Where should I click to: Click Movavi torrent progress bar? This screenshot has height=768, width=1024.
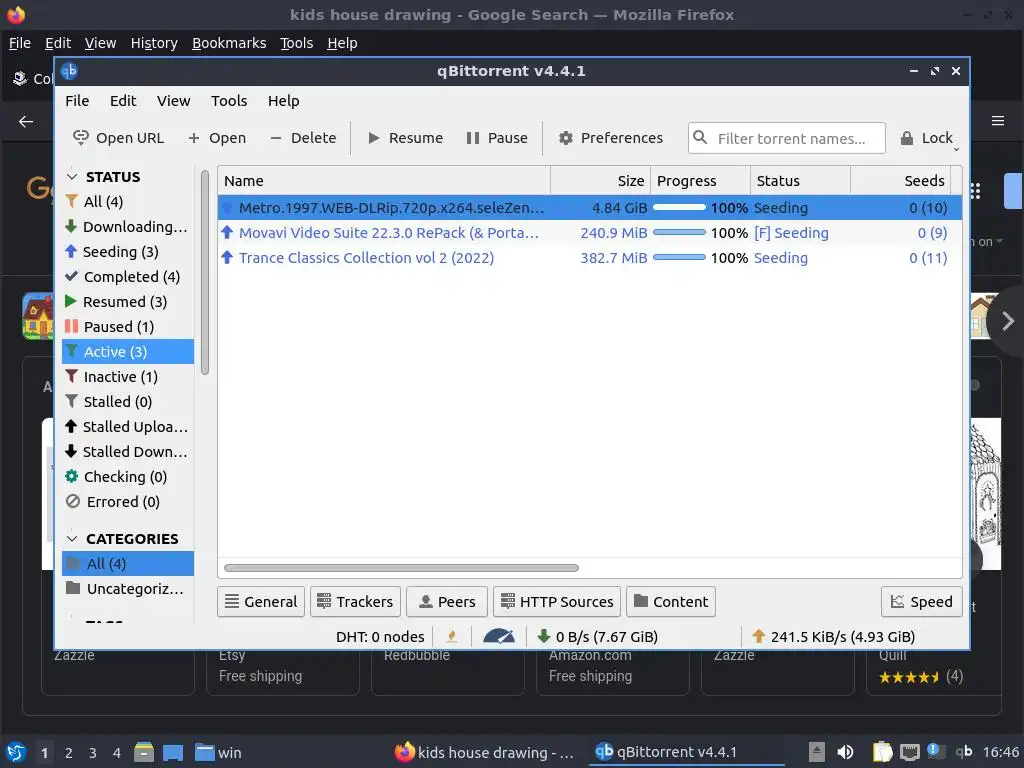[679, 232]
